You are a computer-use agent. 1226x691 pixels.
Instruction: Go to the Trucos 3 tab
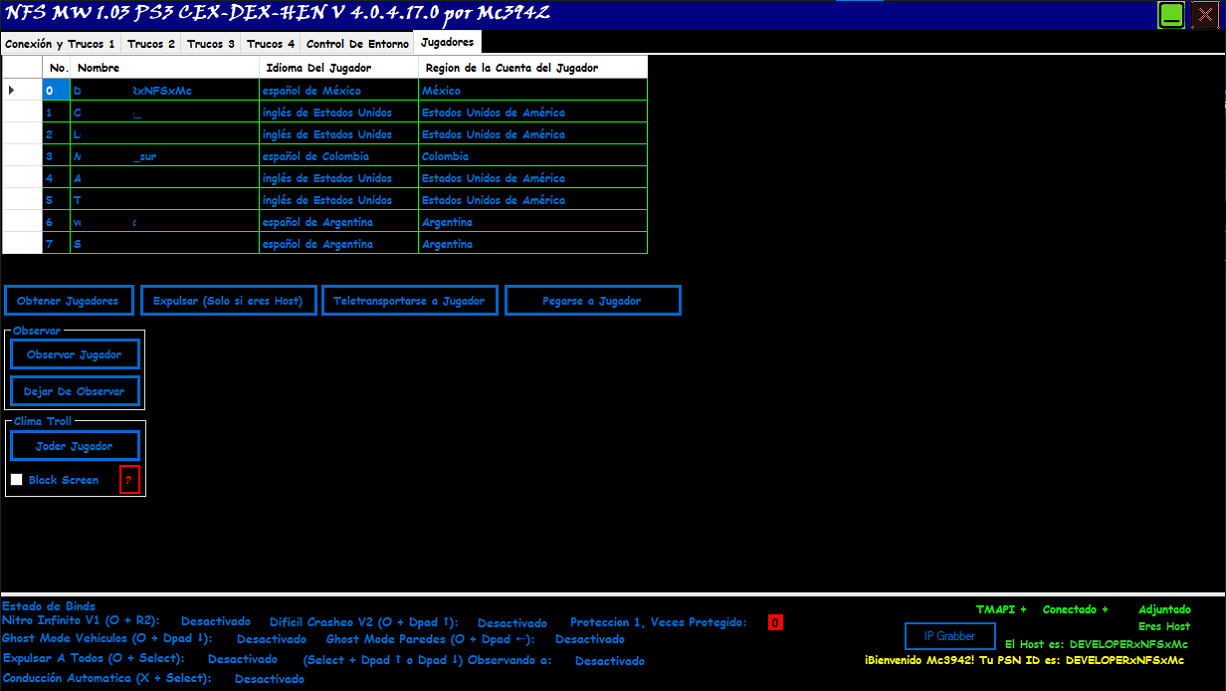[211, 44]
